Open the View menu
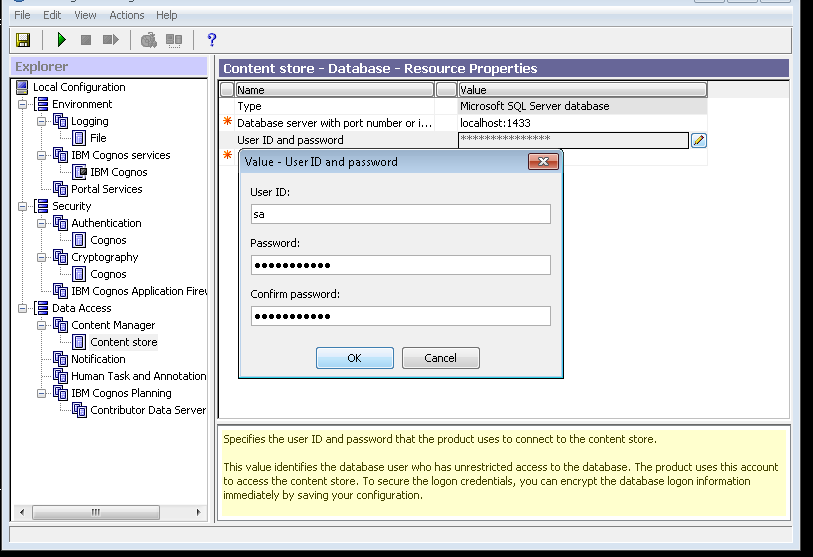Screen dimensions: 813x557 (x=85, y=15)
